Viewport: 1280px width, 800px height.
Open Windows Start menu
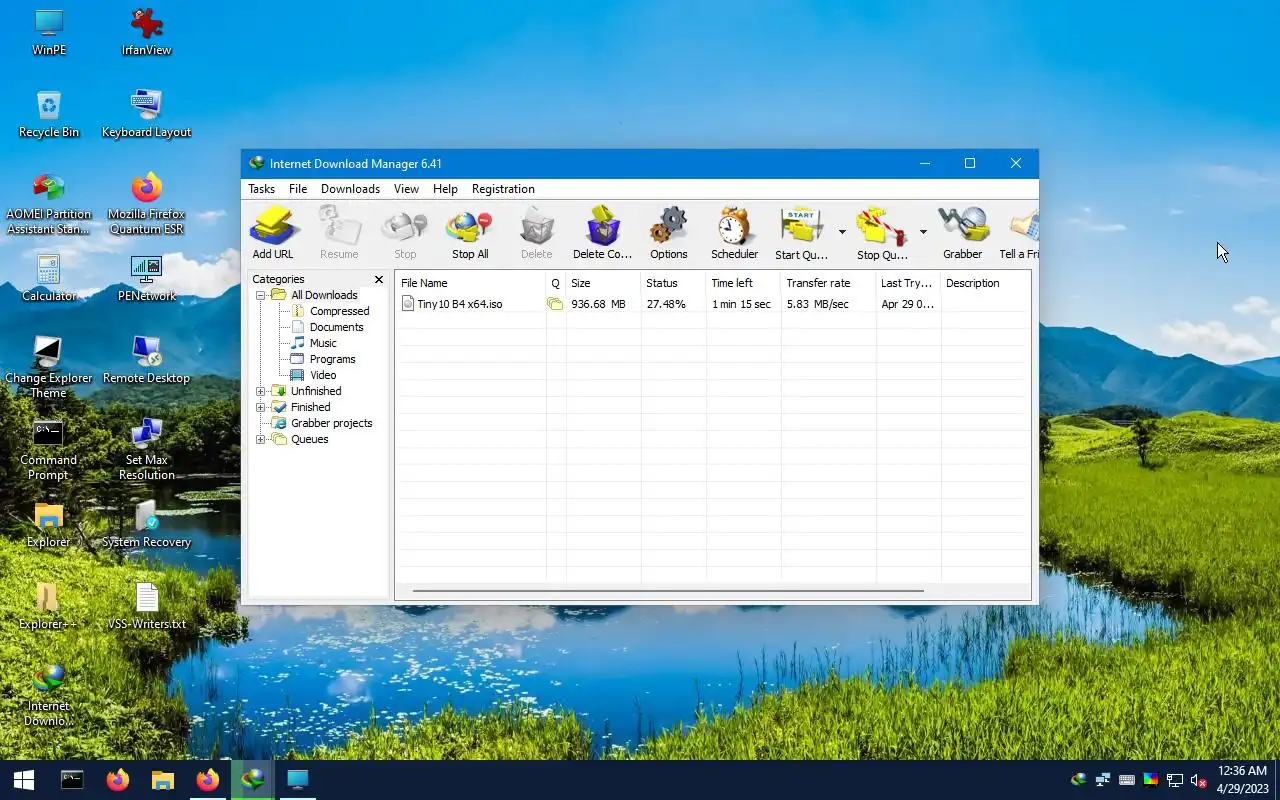pyautogui.click(x=24, y=780)
